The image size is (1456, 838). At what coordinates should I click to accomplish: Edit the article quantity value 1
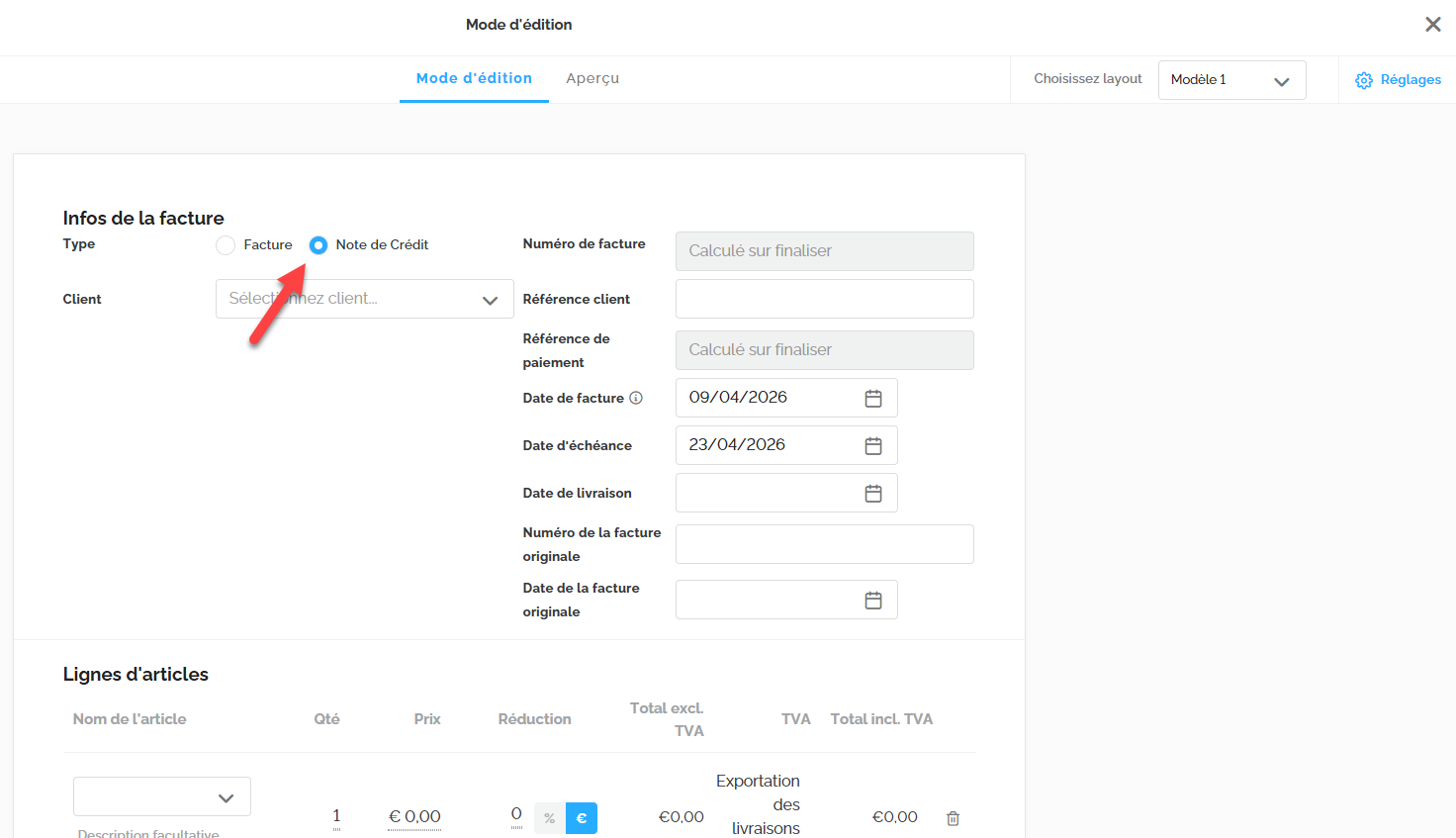[x=336, y=816]
